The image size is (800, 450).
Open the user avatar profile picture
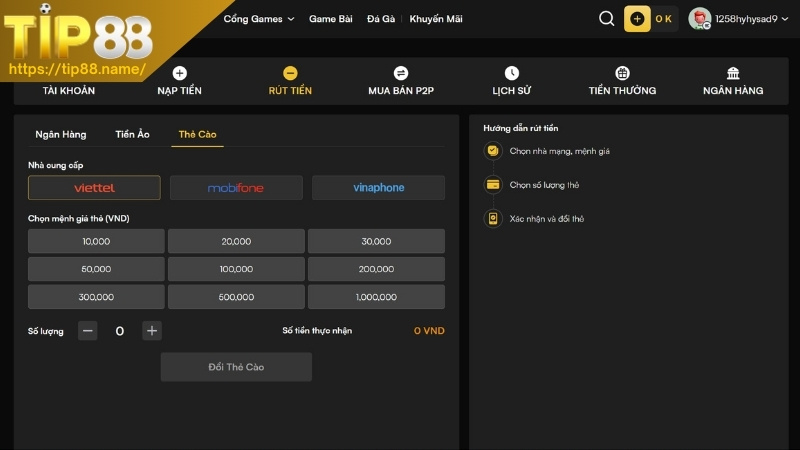699,19
